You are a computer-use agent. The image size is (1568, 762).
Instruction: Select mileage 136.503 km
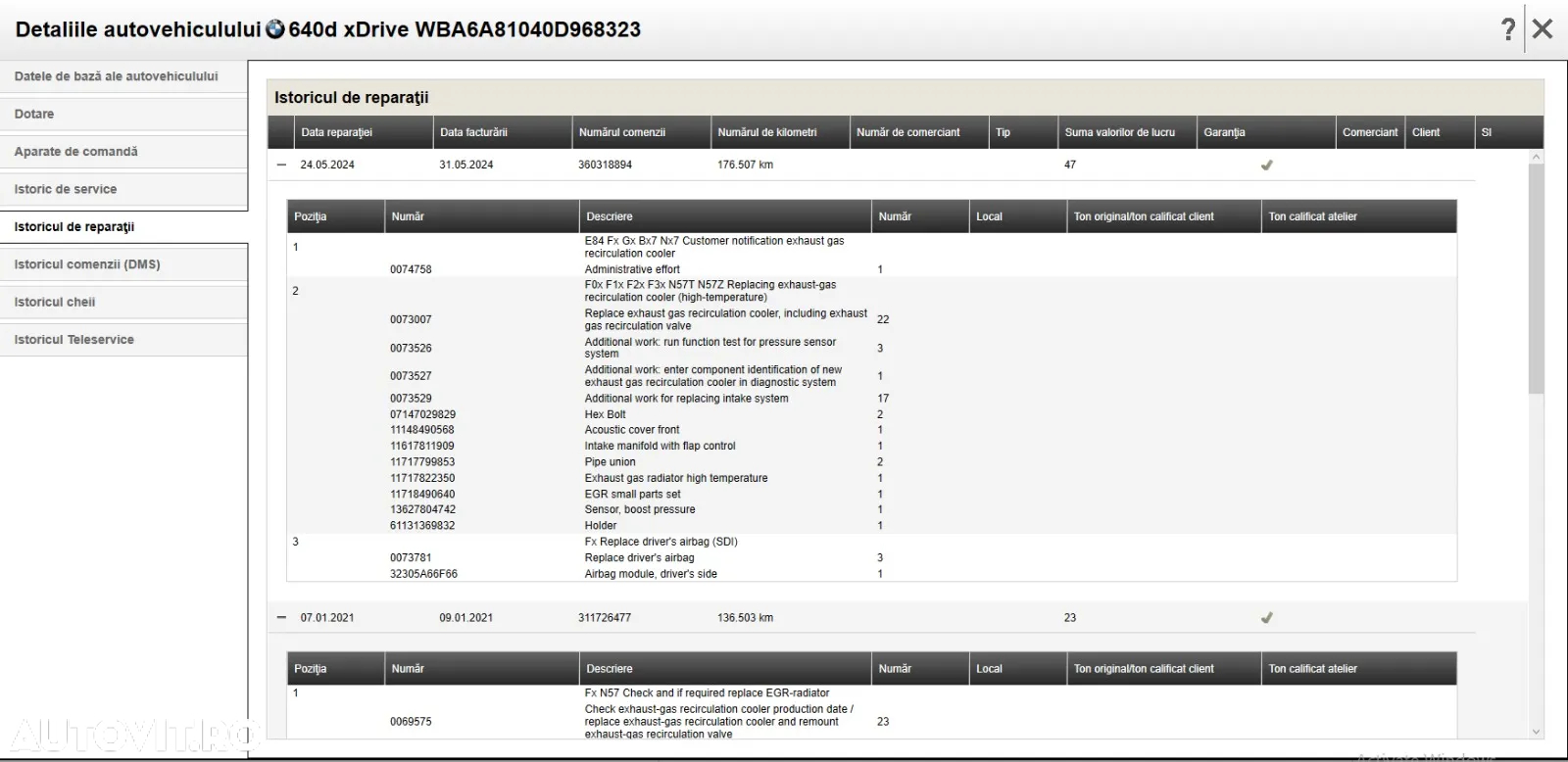tap(745, 618)
